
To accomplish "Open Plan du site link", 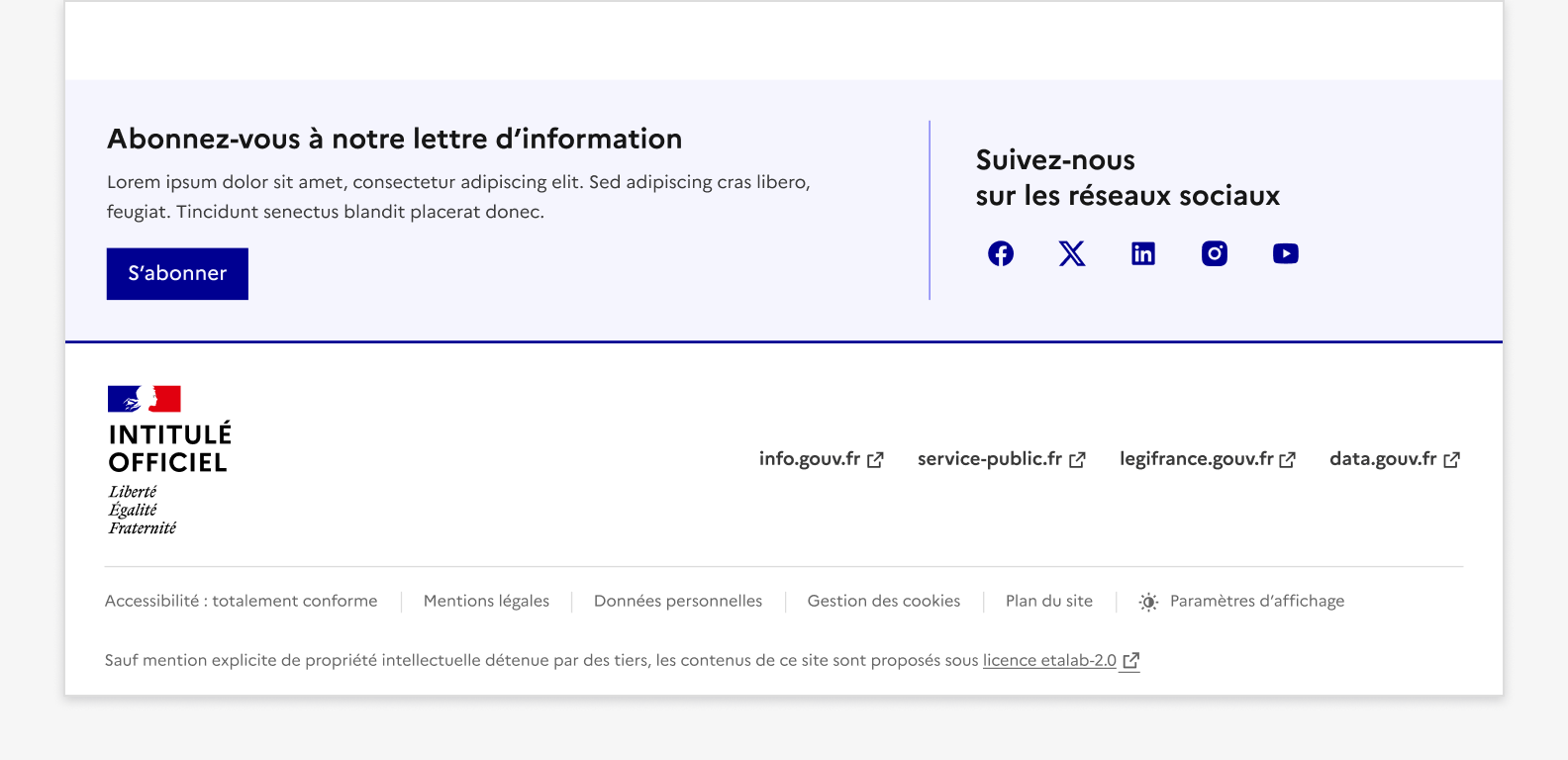I will (x=1049, y=601).
